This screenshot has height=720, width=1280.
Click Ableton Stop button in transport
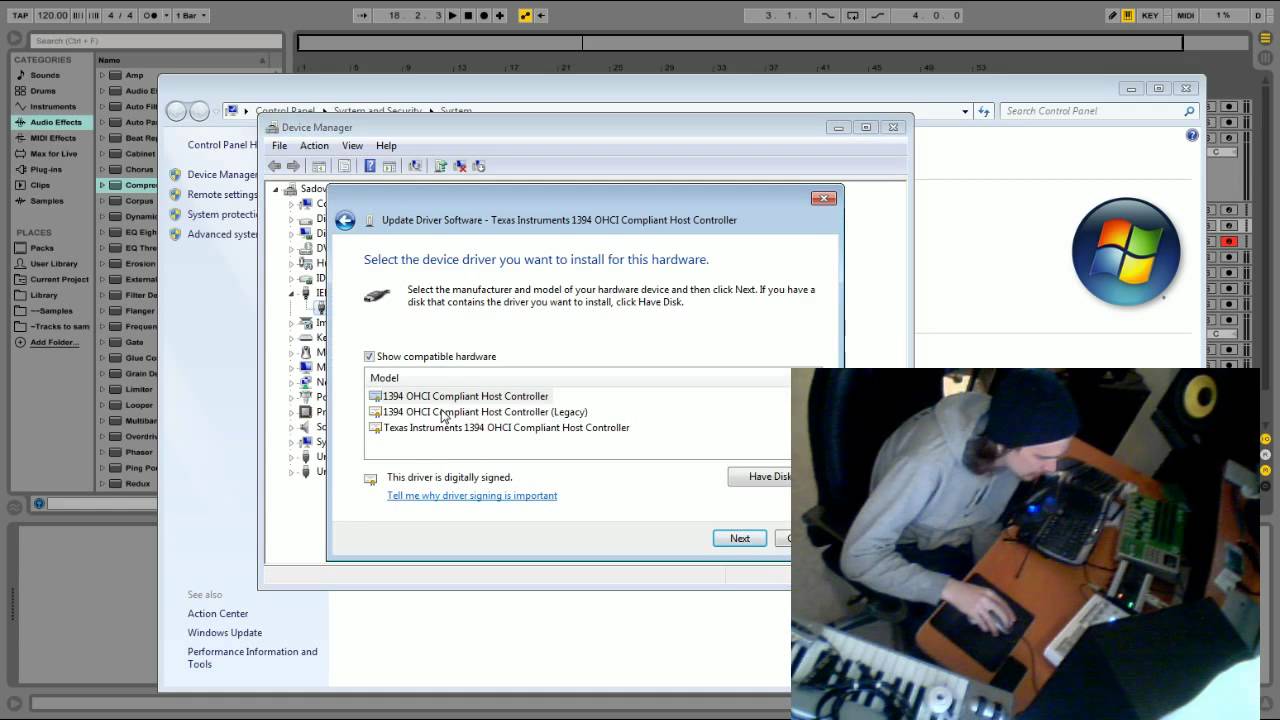point(468,15)
